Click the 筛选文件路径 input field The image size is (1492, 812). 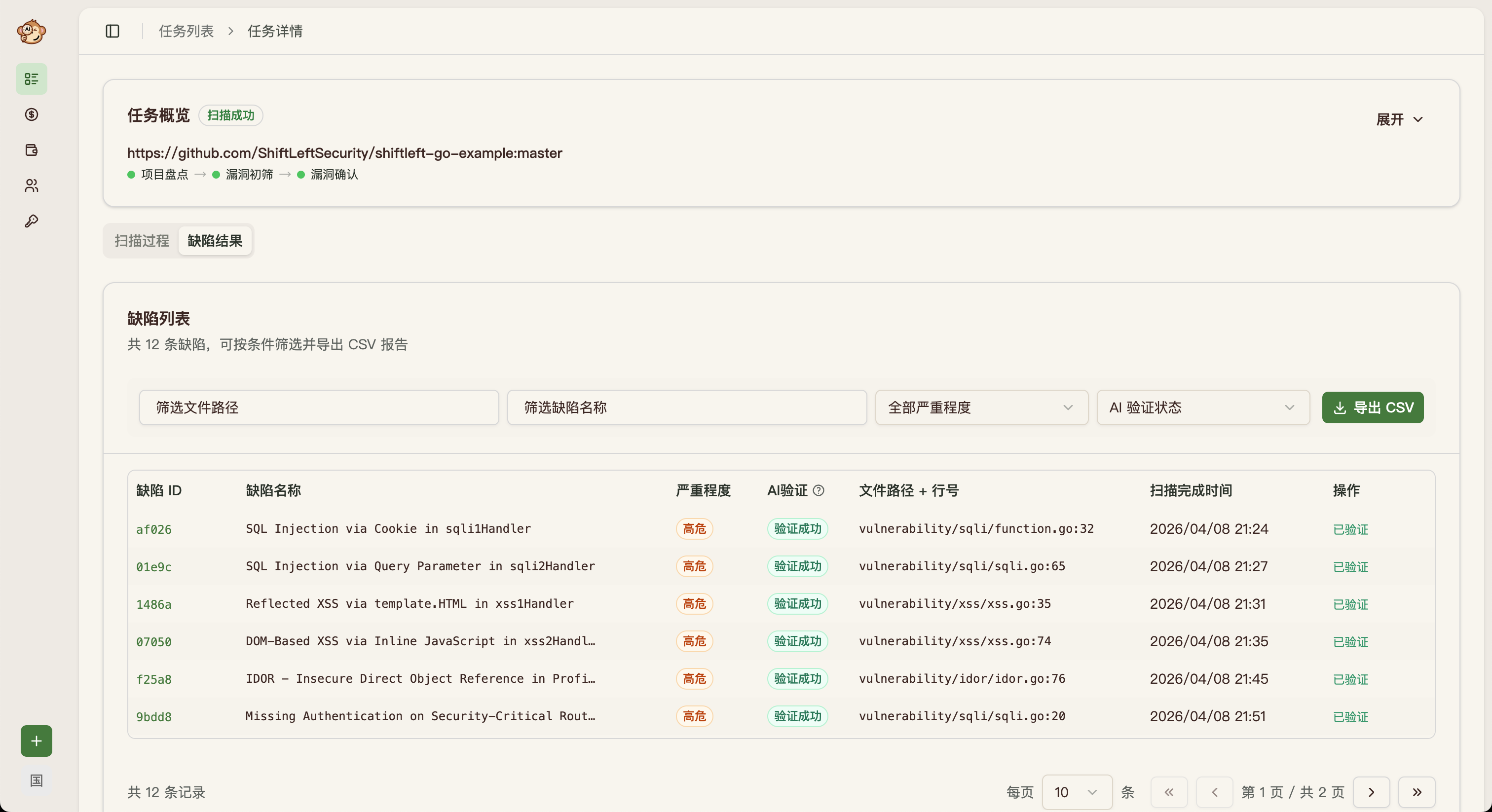click(319, 408)
